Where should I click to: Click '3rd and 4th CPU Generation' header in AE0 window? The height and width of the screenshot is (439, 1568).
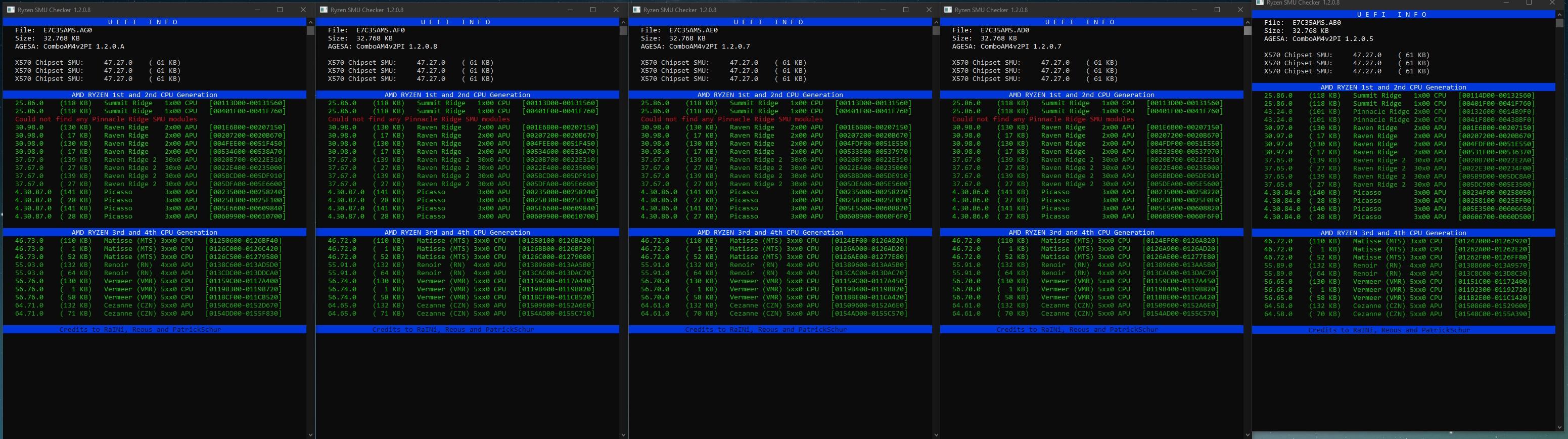pyautogui.click(x=780, y=233)
